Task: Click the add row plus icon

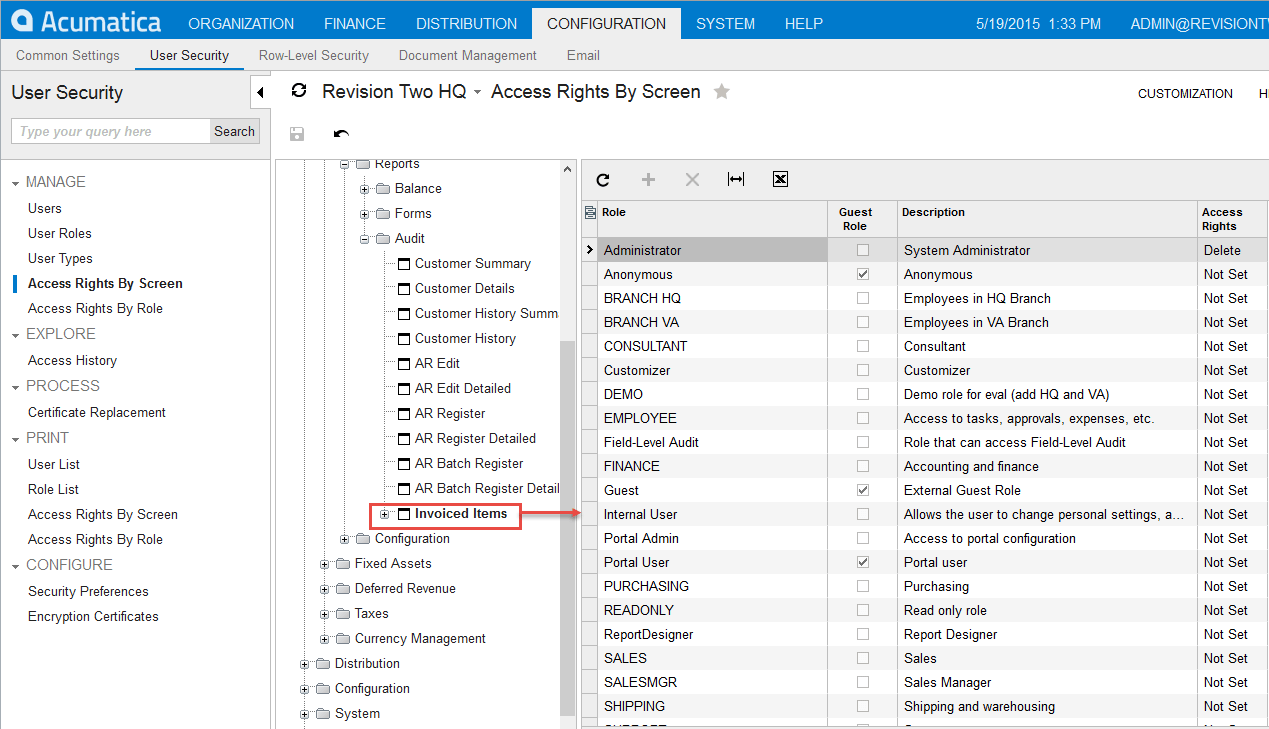Action: coord(648,180)
